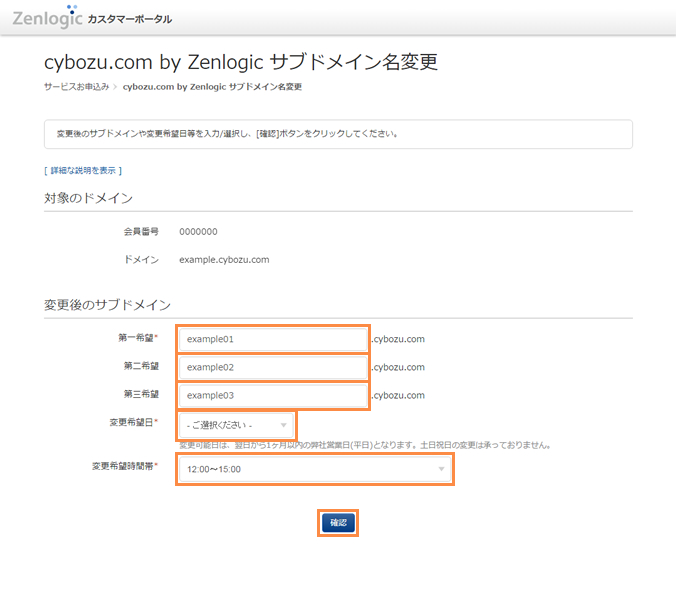Click the current breadcrumb サブドメイン名変更
The width and height of the screenshot is (676, 595).
(x=212, y=87)
